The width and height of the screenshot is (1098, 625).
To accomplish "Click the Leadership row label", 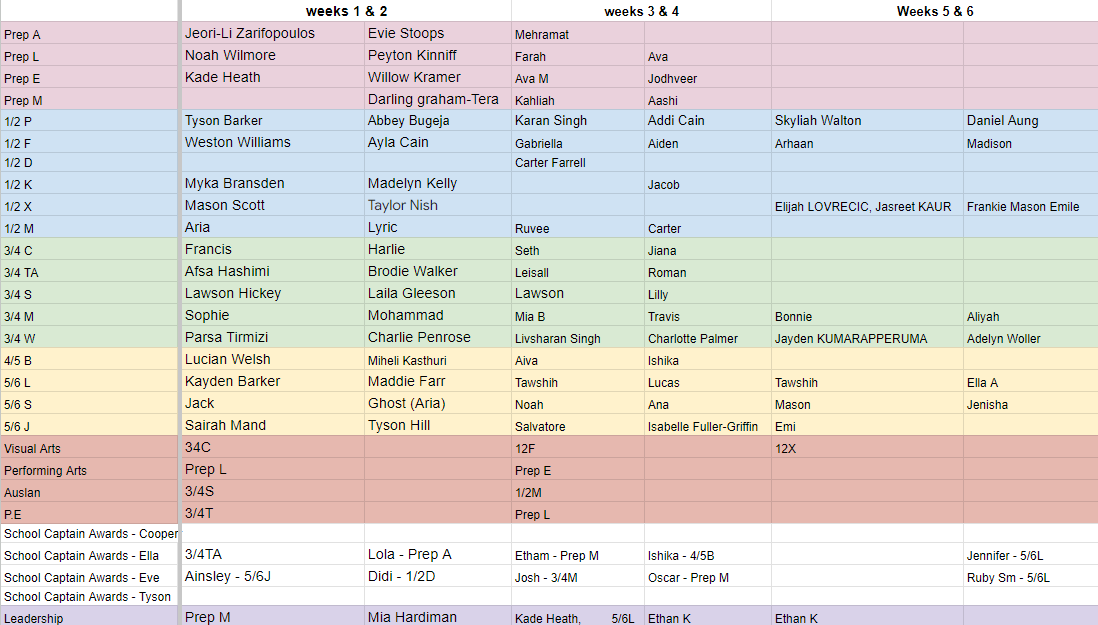I will coord(33,619).
